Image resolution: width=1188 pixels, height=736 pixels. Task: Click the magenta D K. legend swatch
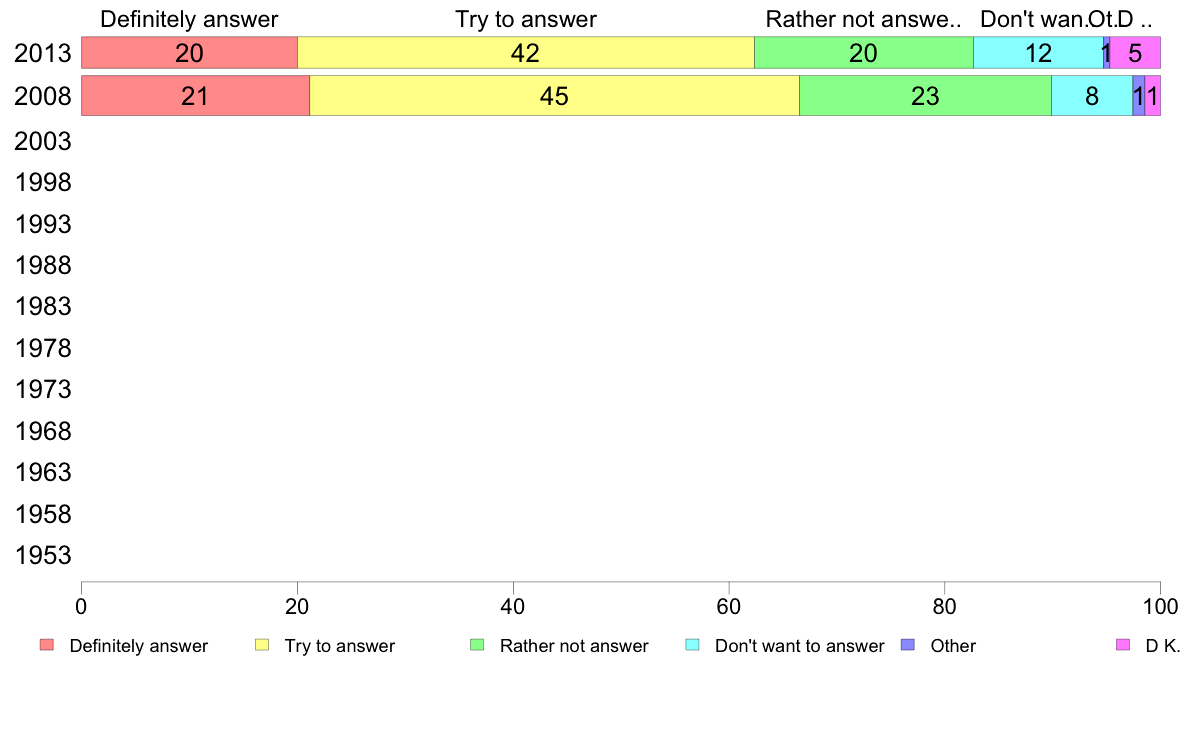[1123, 645]
